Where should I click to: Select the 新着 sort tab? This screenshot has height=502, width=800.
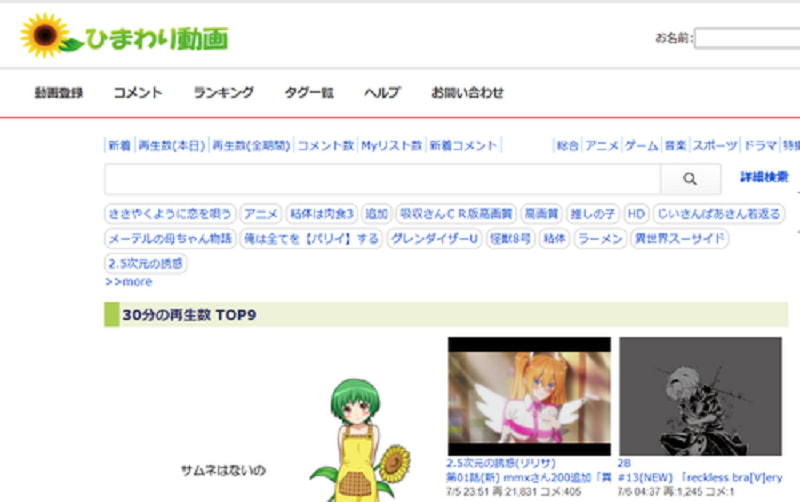pyautogui.click(x=119, y=145)
